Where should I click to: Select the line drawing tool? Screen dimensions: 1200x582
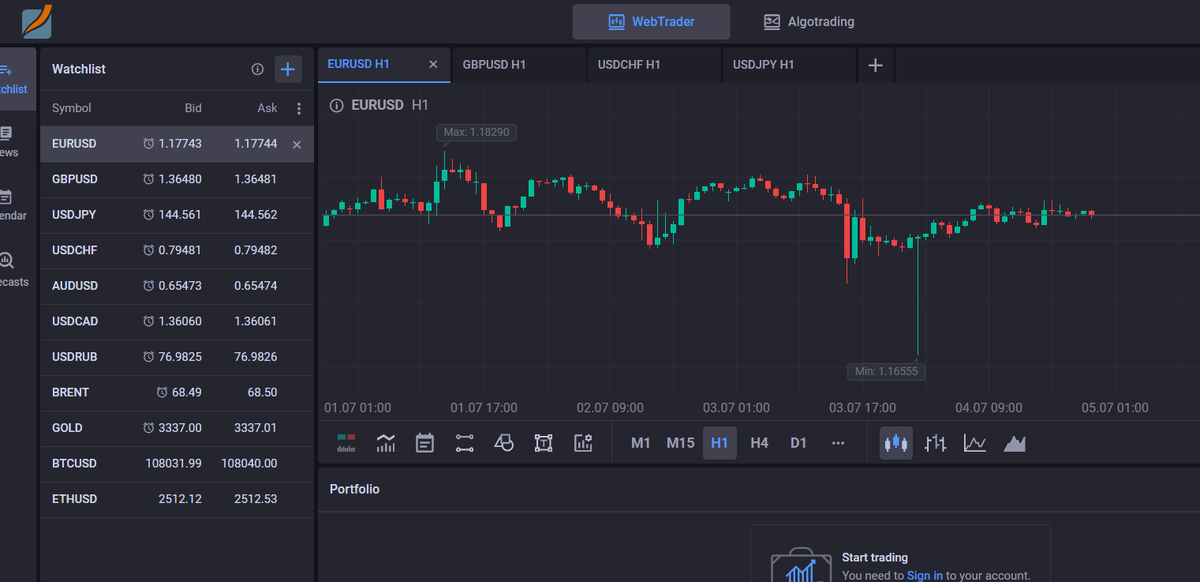point(464,443)
